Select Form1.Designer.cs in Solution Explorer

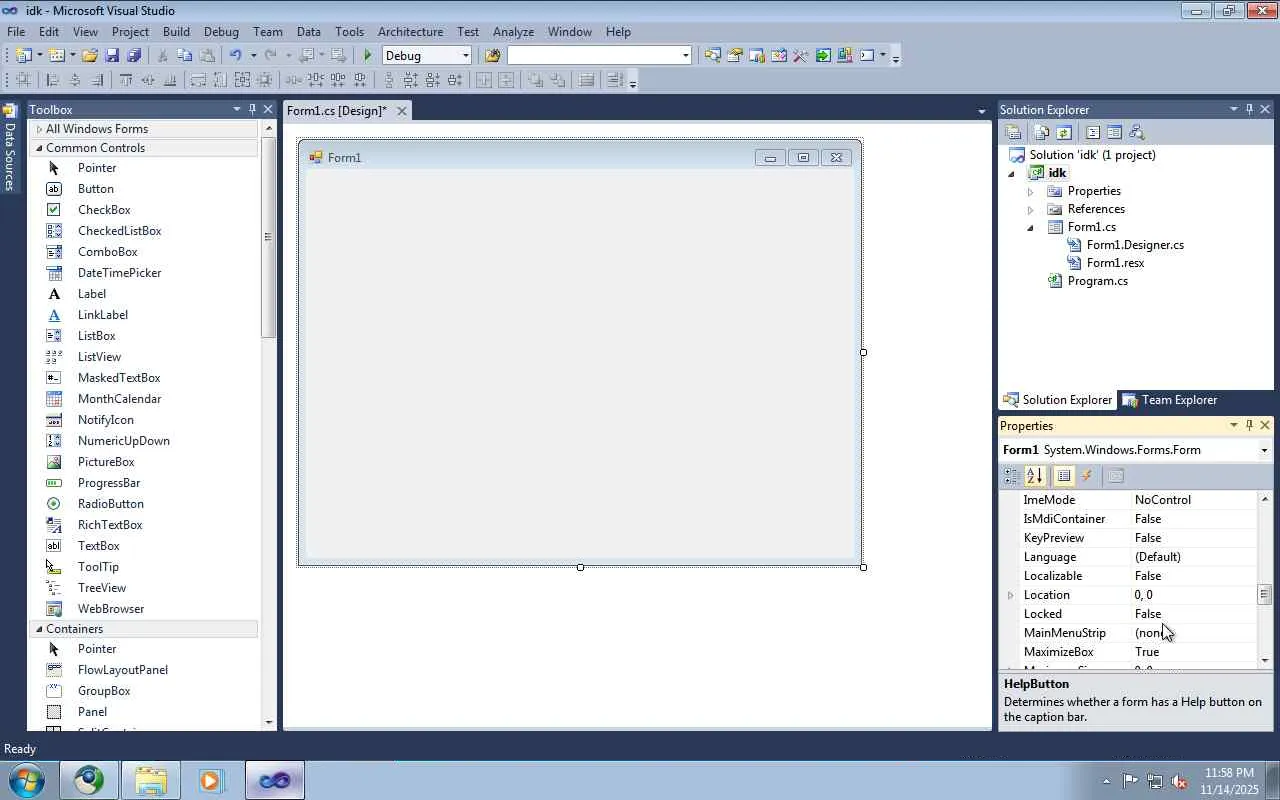tap(1135, 245)
